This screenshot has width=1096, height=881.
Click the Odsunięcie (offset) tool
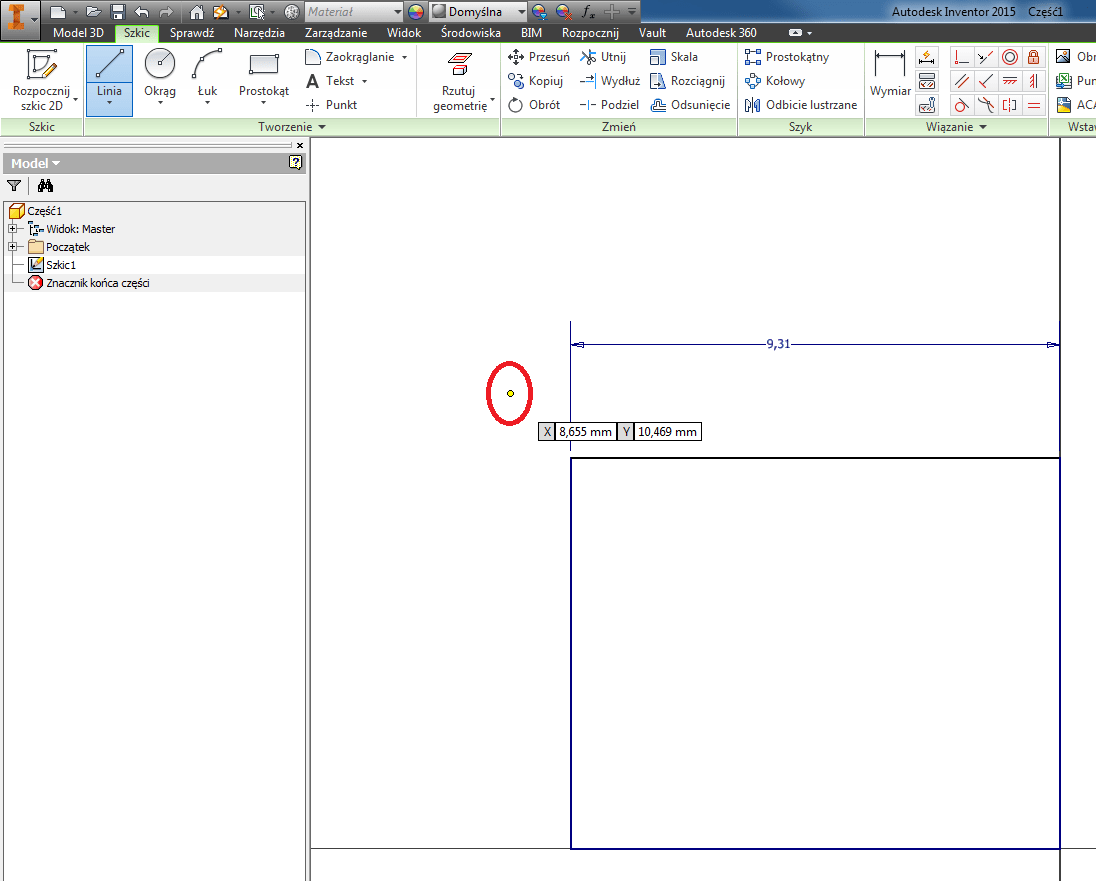(690, 105)
